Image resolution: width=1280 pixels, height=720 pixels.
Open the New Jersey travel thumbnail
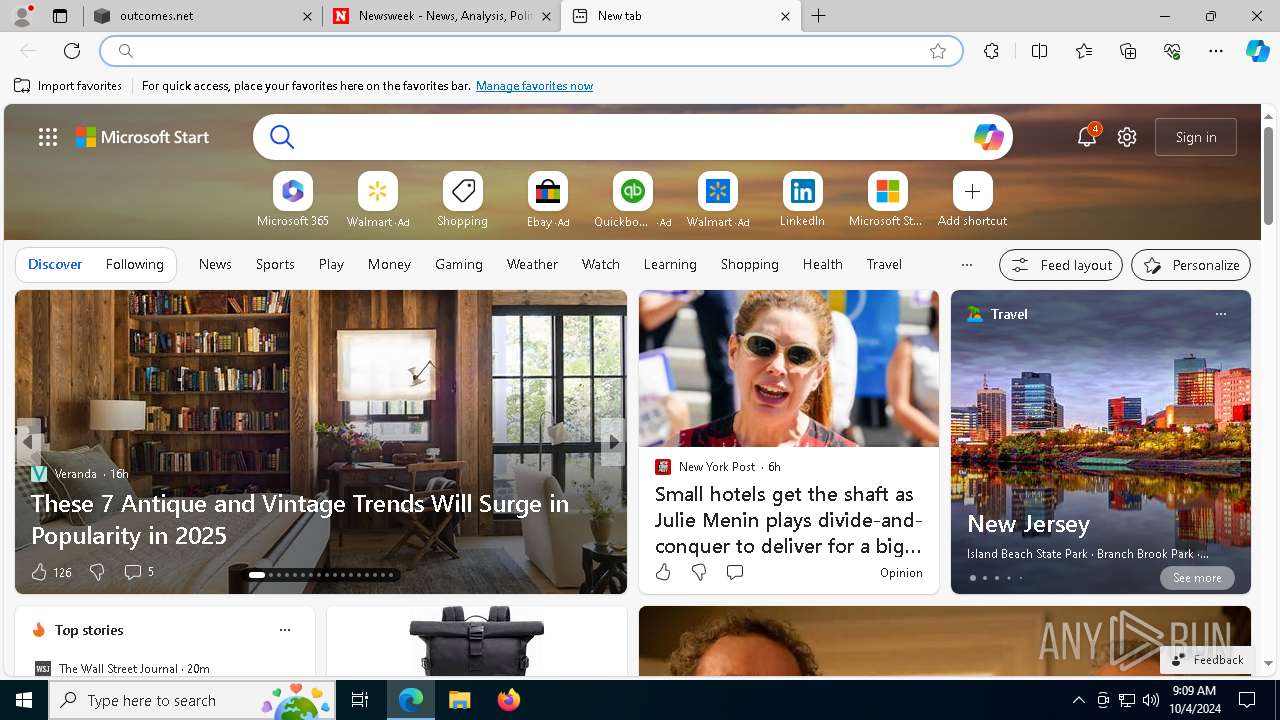point(1101,442)
